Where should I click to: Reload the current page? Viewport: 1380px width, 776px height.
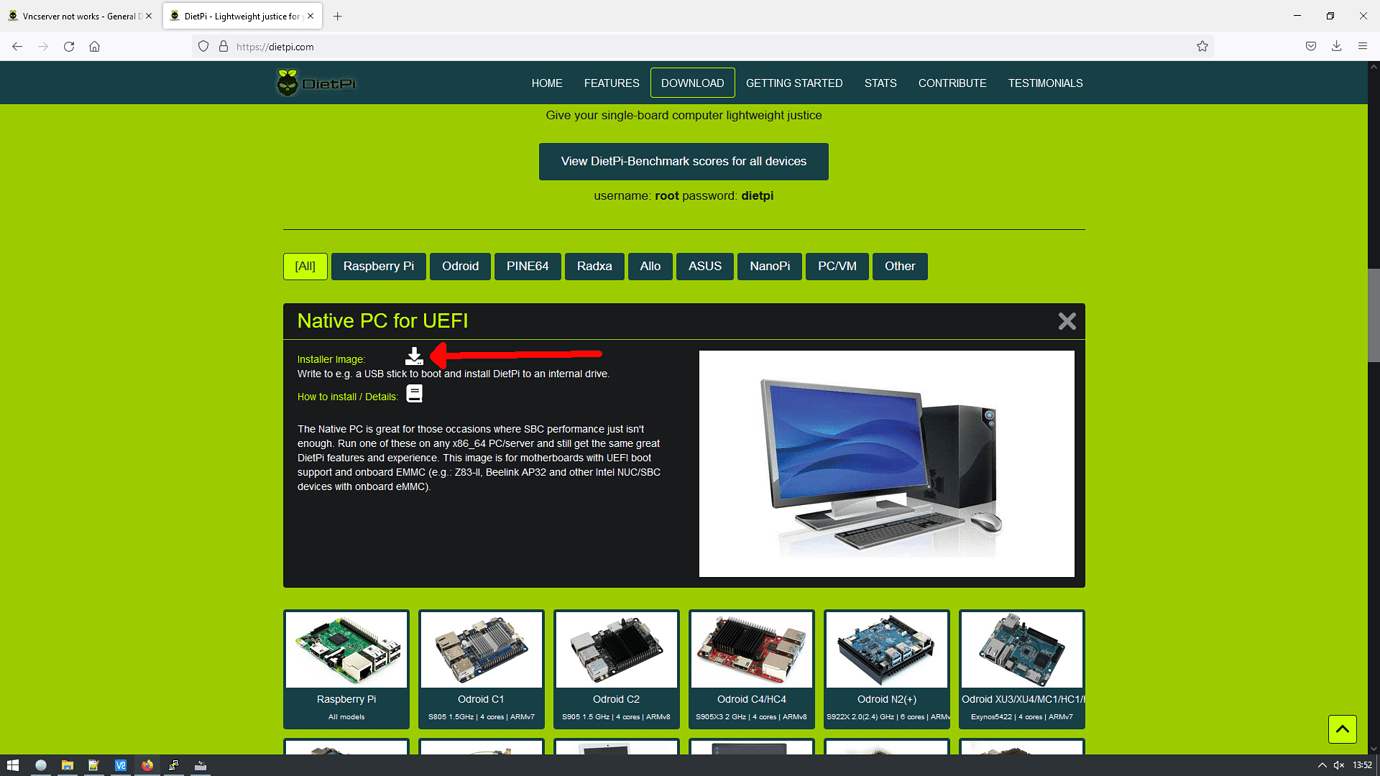click(x=69, y=46)
